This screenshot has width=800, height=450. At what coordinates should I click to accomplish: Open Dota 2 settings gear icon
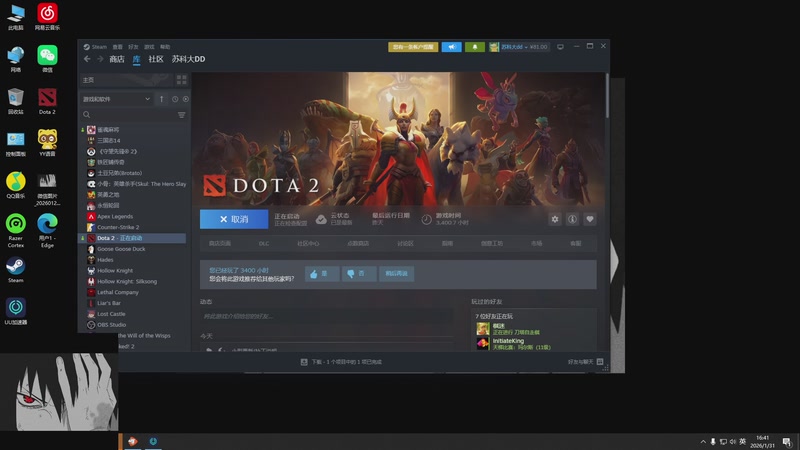[x=555, y=219]
